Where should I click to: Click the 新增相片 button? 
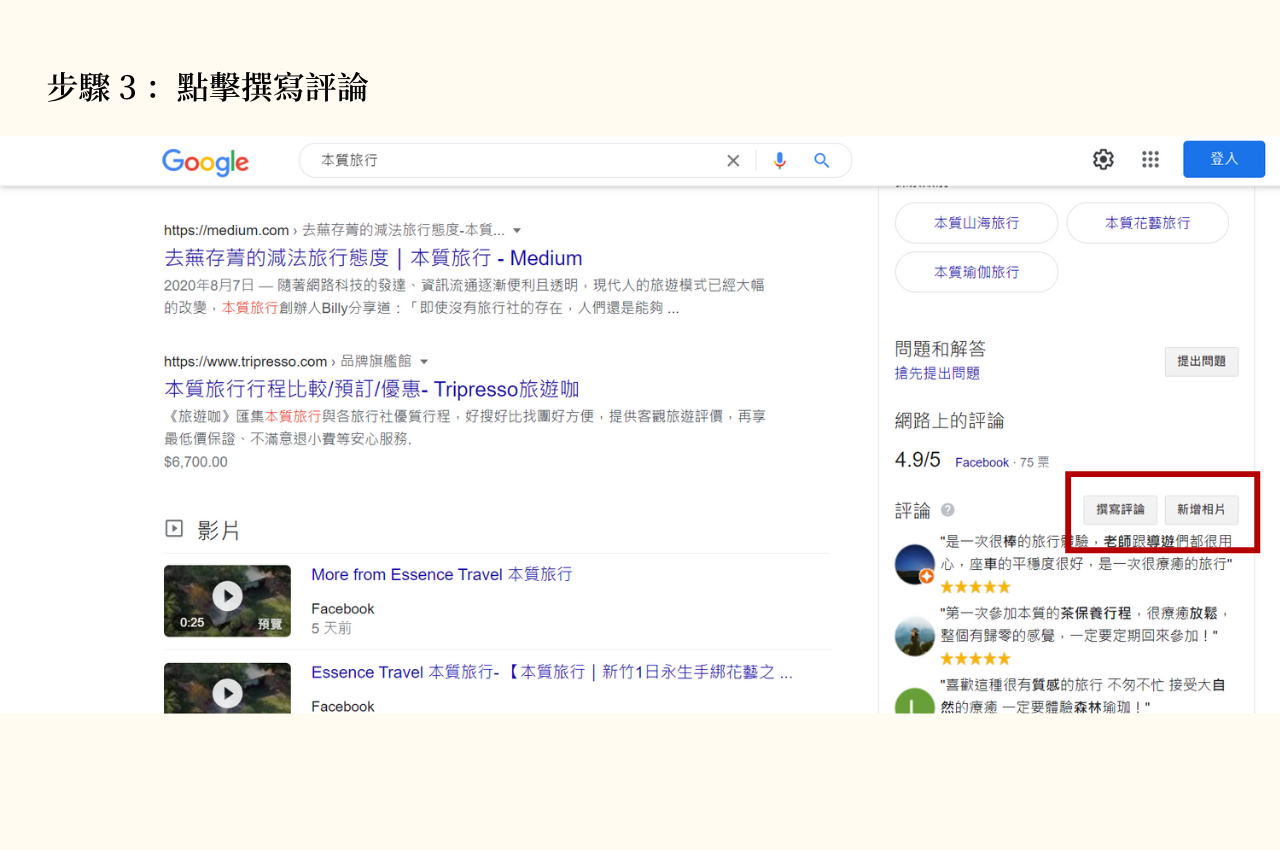click(1201, 510)
